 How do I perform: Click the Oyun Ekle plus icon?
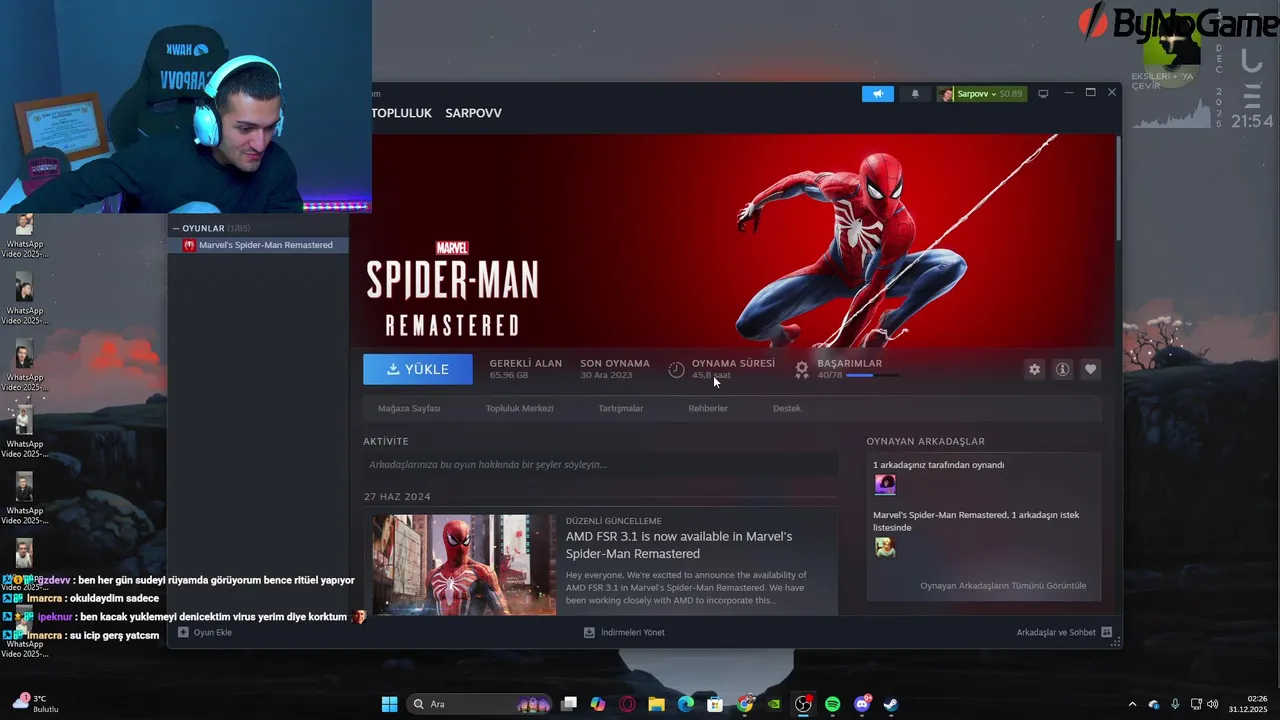183,632
